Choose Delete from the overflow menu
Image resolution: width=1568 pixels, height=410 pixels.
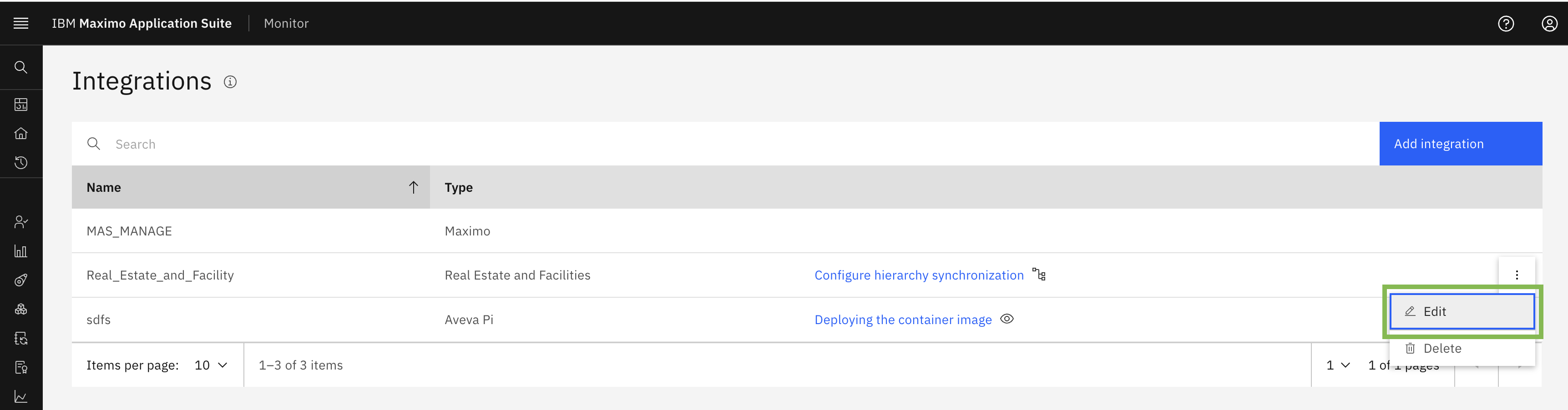(1462, 348)
